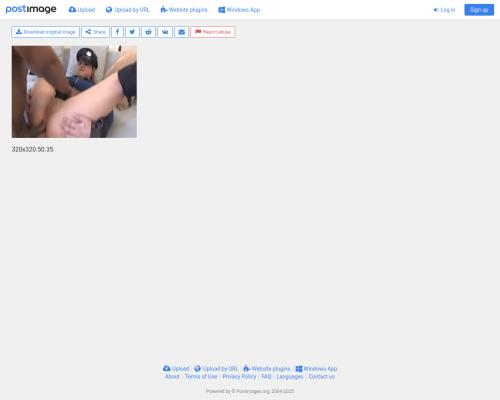Click Download original image button
Viewport: 500px width, 400px height.
point(45,32)
